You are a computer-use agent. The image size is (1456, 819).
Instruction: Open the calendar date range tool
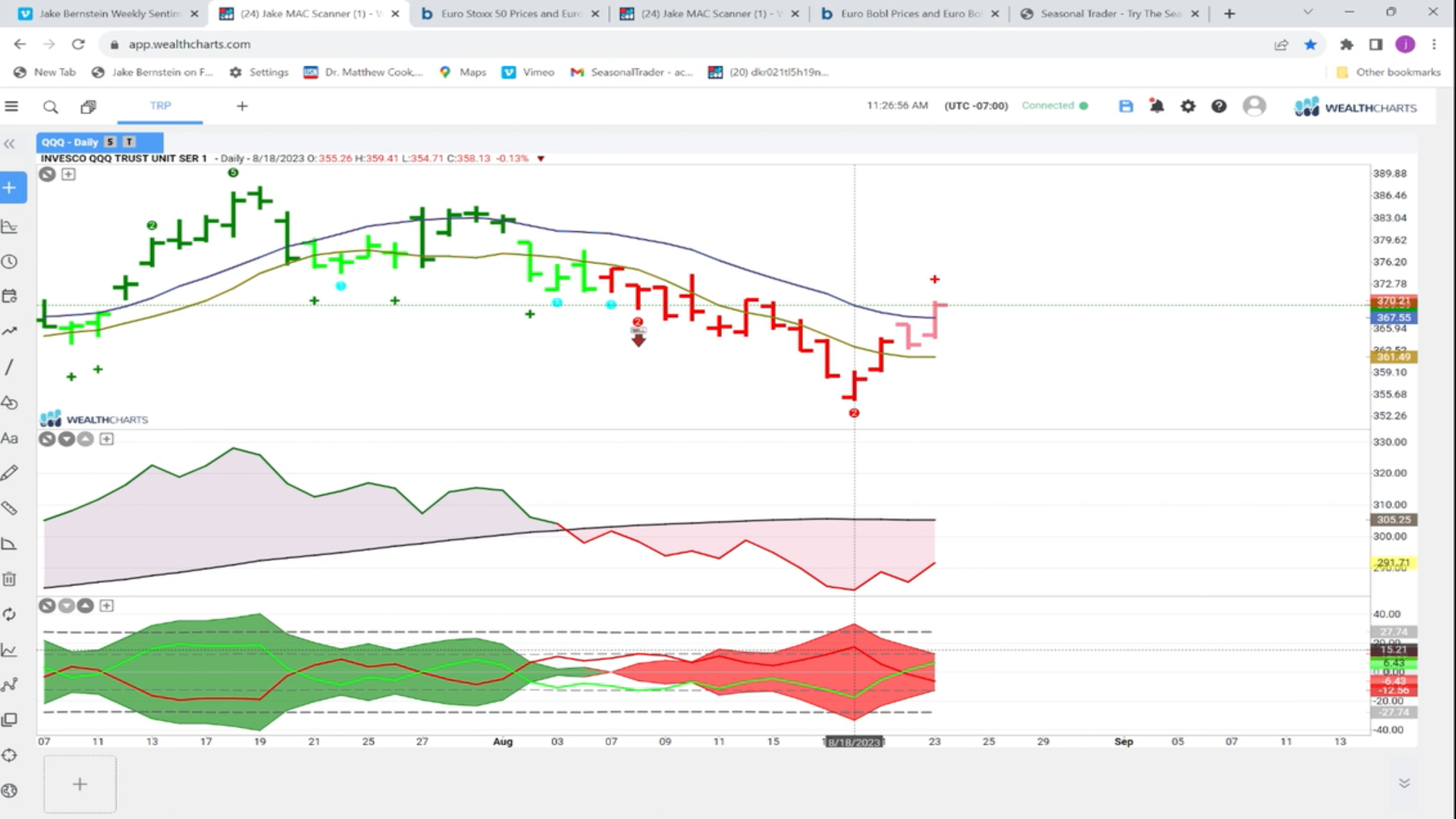pos(9,296)
